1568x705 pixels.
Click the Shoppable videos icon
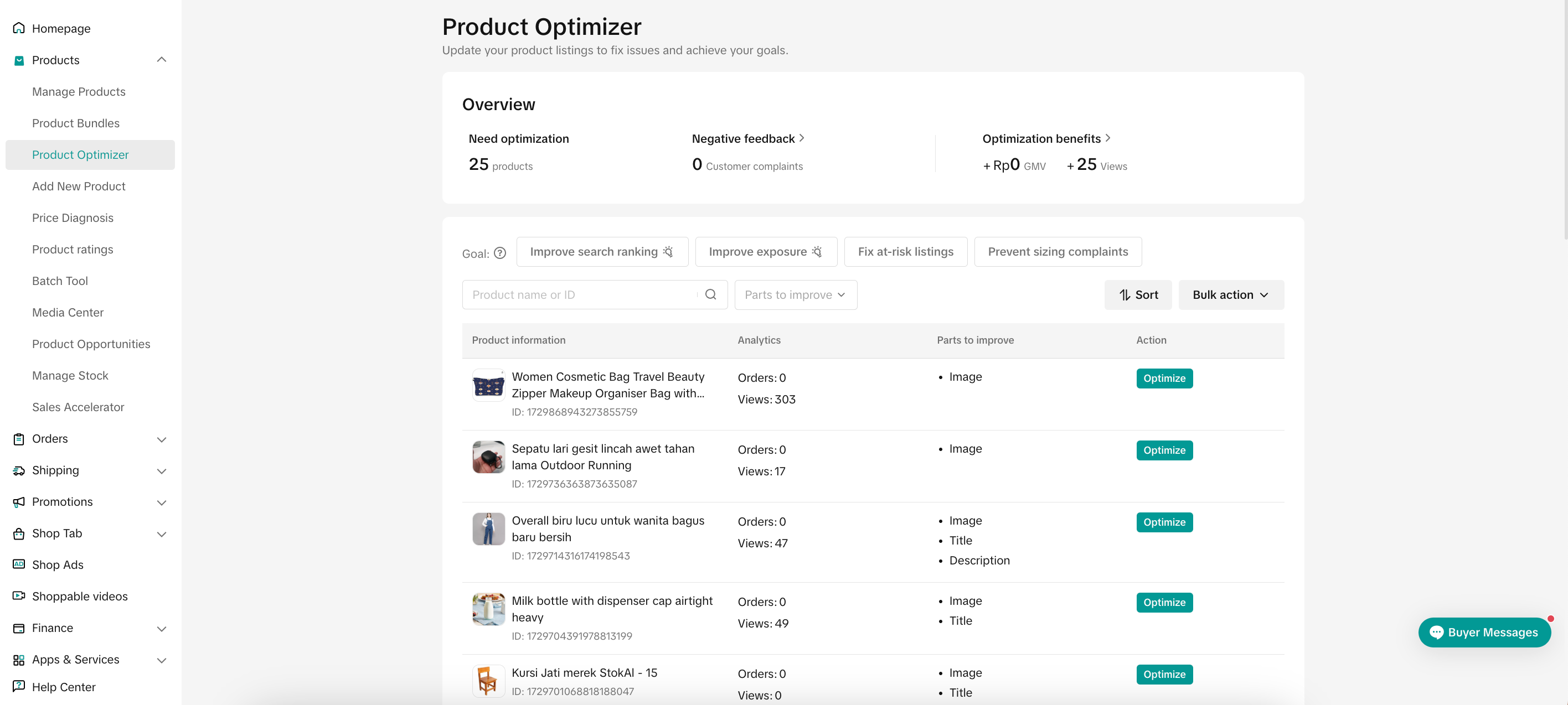[19, 596]
